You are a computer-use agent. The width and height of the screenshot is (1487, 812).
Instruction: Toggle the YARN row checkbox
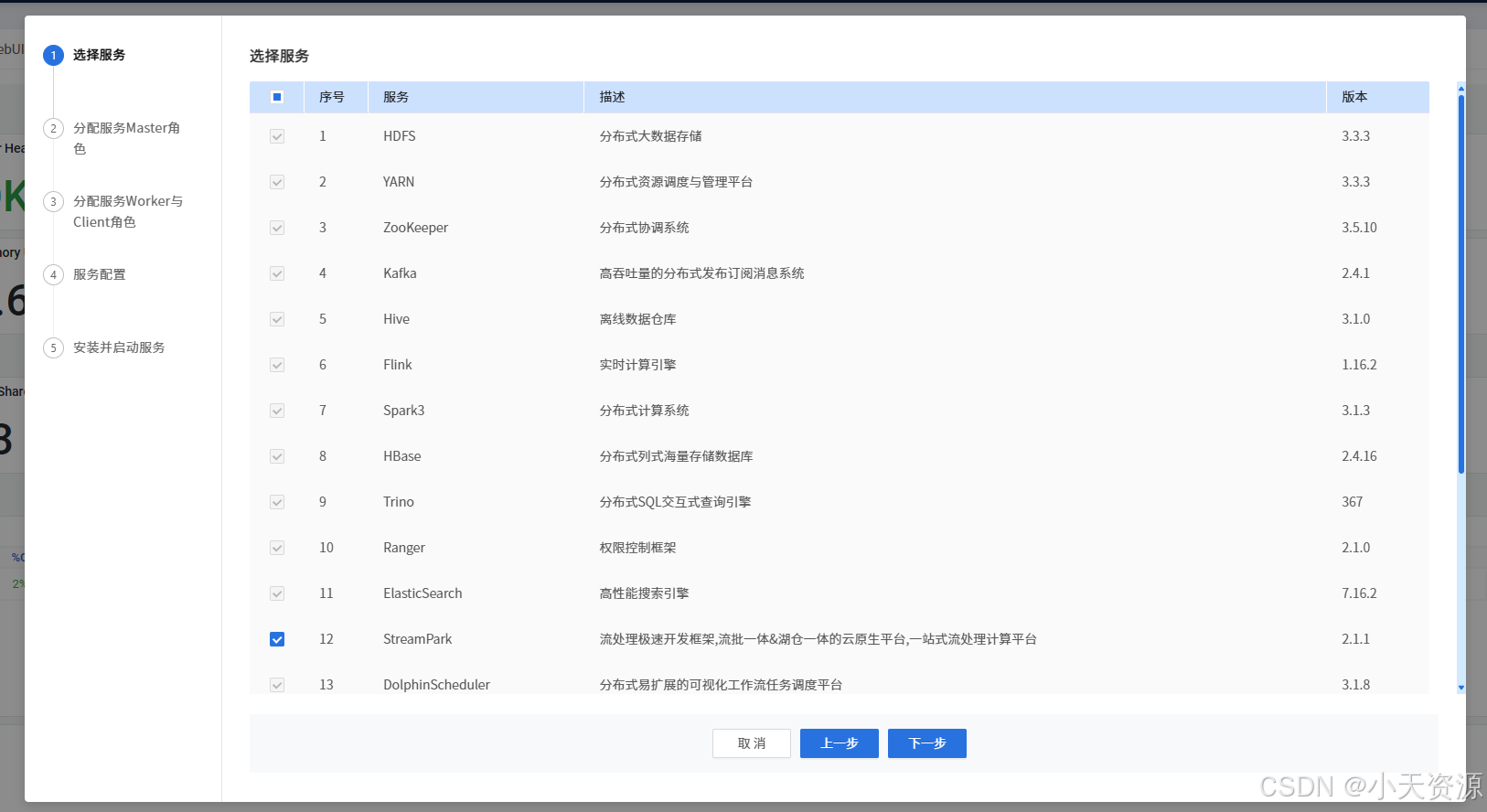click(277, 182)
